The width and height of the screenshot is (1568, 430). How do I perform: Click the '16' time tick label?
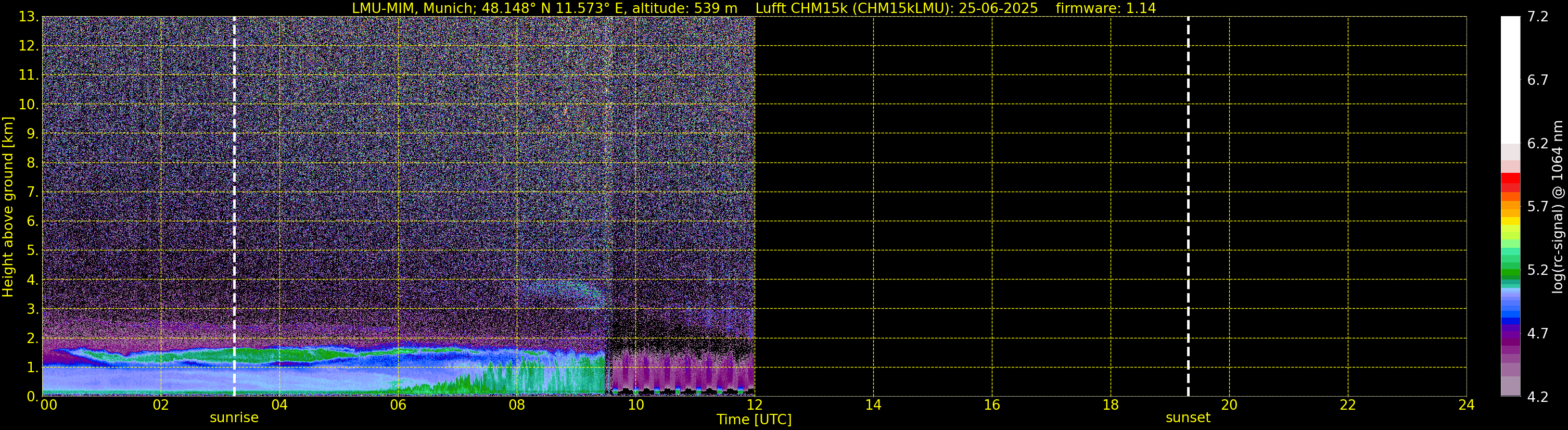pos(991,405)
